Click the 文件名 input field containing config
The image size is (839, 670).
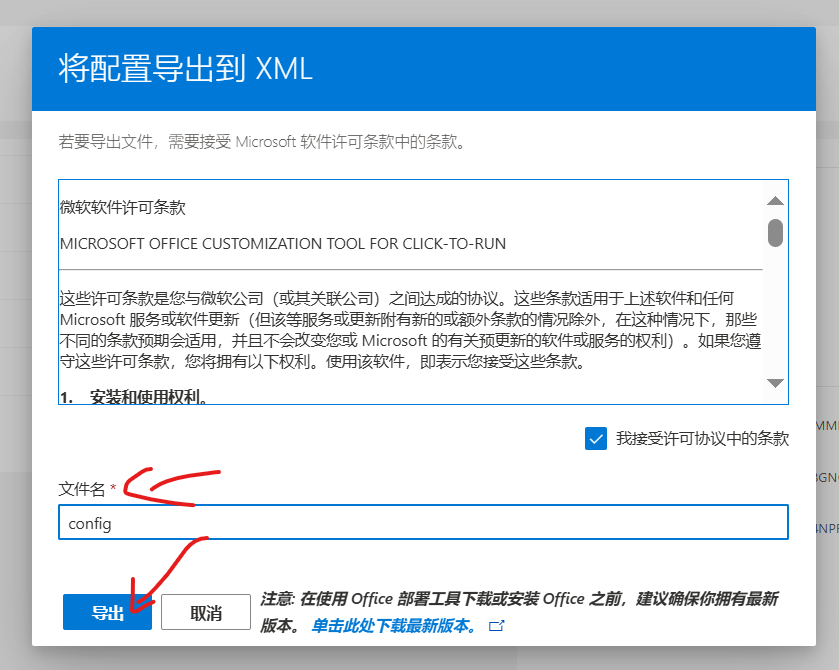(x=423, y=522)
